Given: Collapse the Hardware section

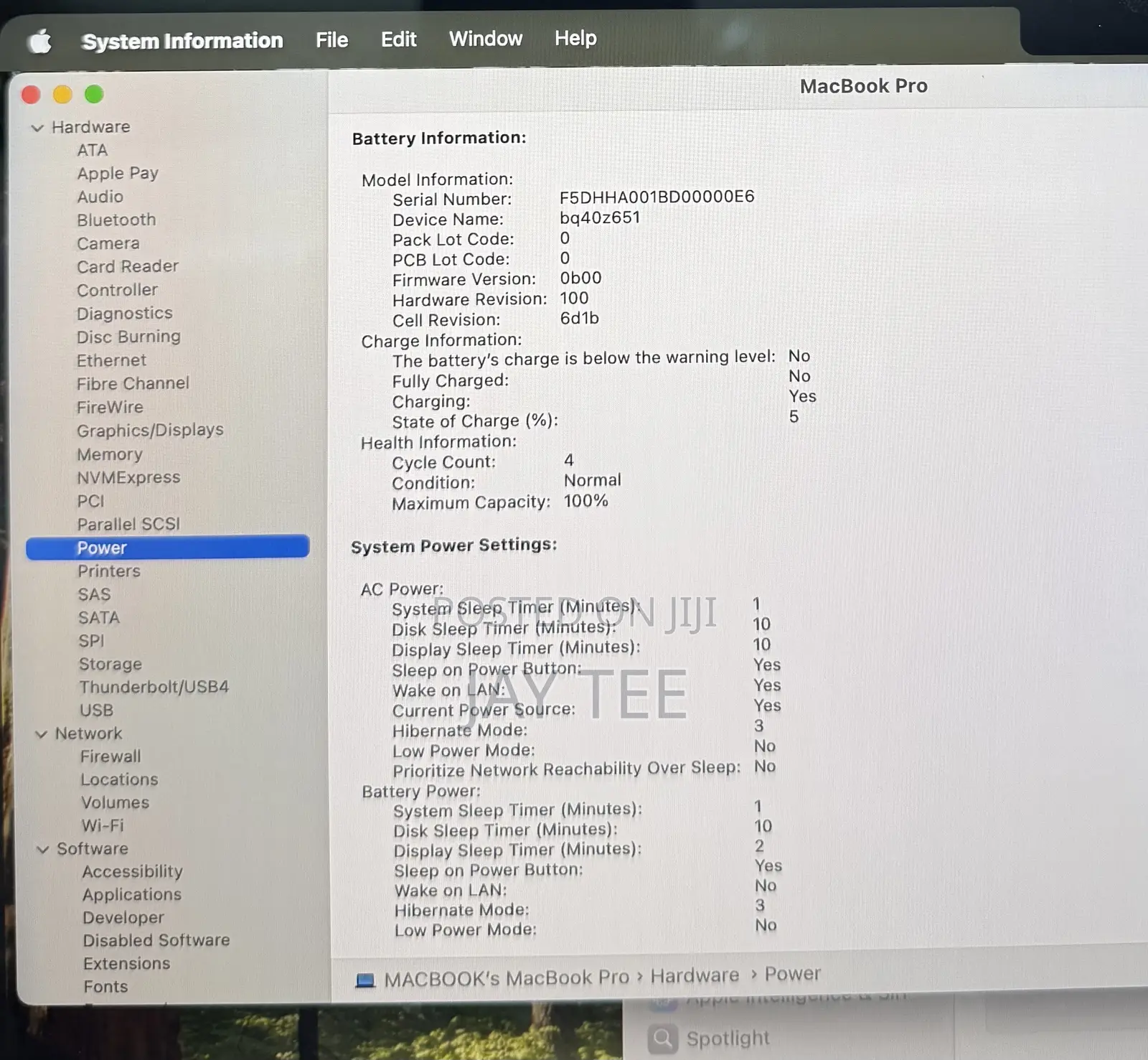Looking at the screenshot, I should tap(37, 128).
